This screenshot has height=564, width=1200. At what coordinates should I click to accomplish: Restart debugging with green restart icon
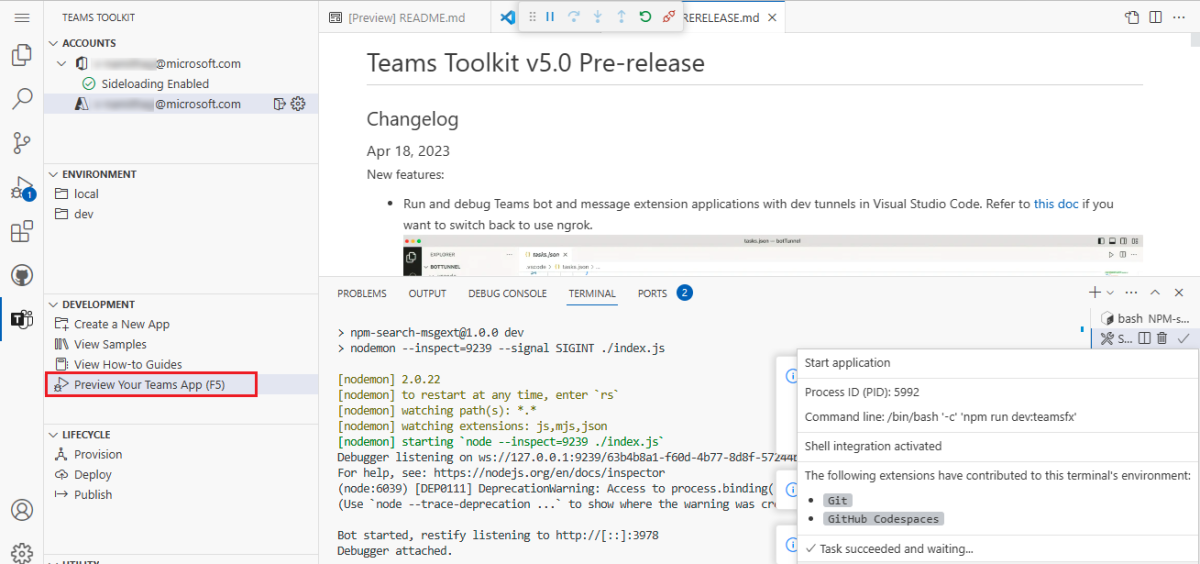point(646,17)
